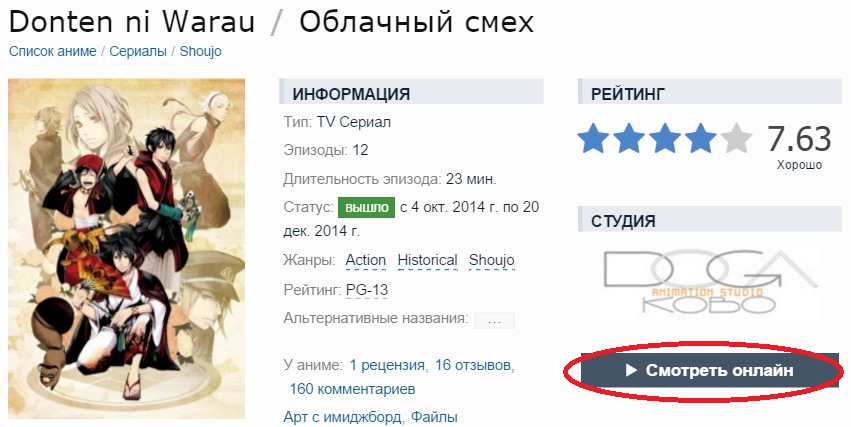Open the Список аниме breadcrumb link
This screenshot has width=851, height=427.
point(53,52)
